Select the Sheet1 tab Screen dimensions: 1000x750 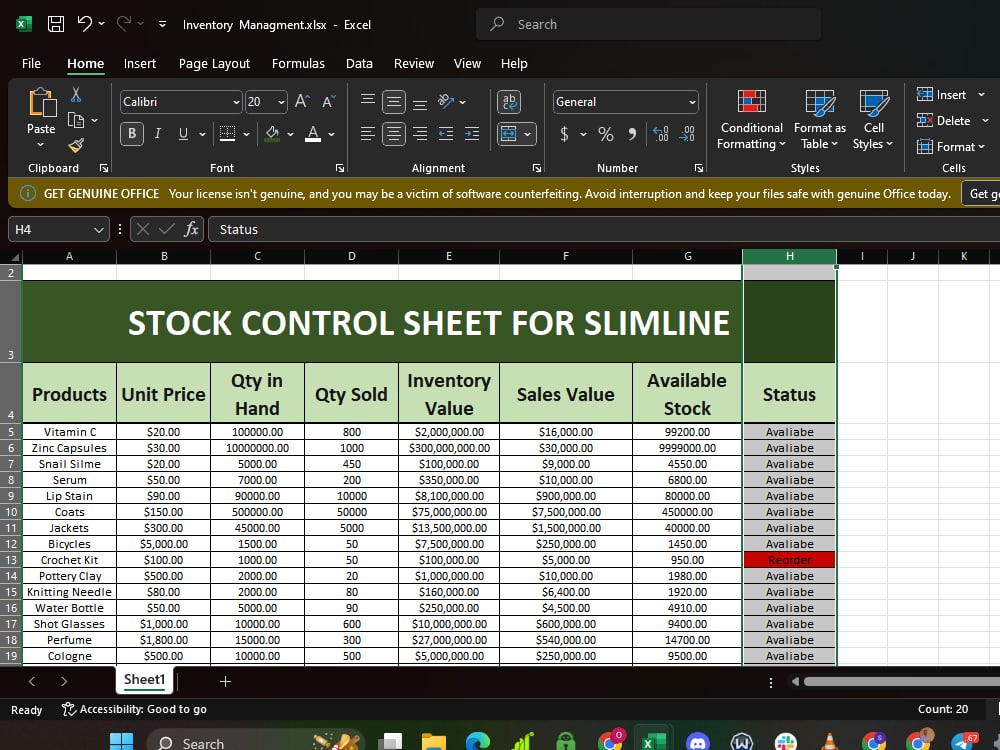(x=145, y=680)
